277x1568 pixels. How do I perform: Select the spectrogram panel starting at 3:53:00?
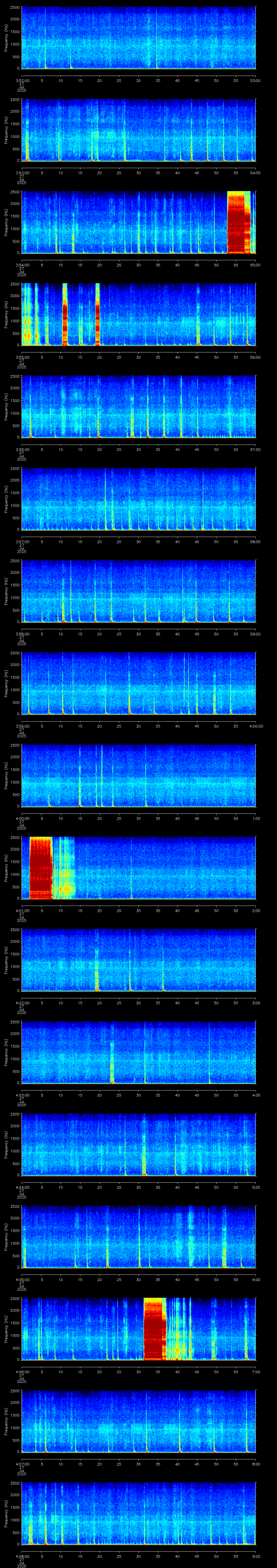coord(139,130)
